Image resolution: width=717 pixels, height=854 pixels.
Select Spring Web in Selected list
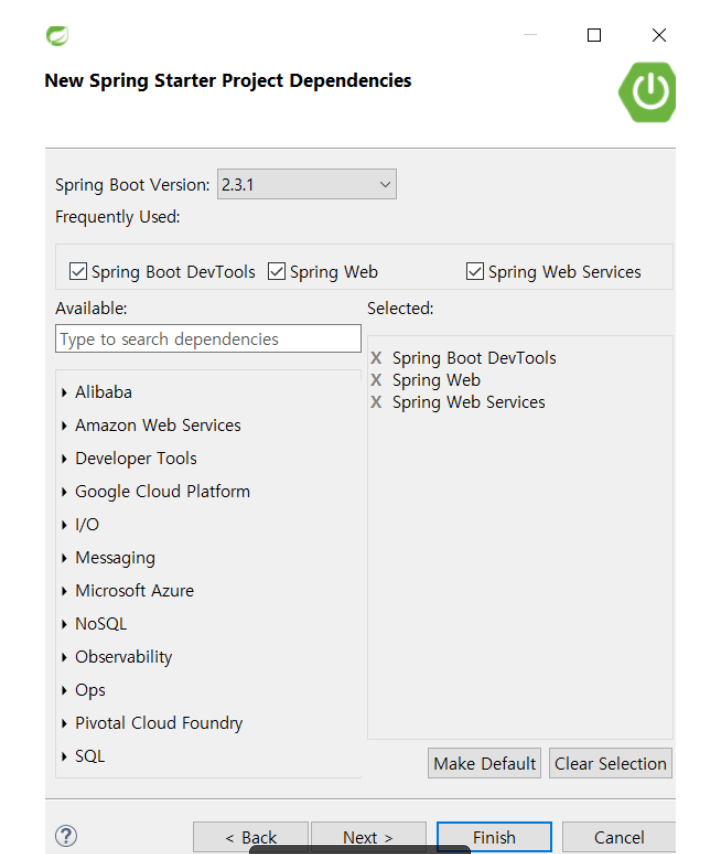(436, 380)
